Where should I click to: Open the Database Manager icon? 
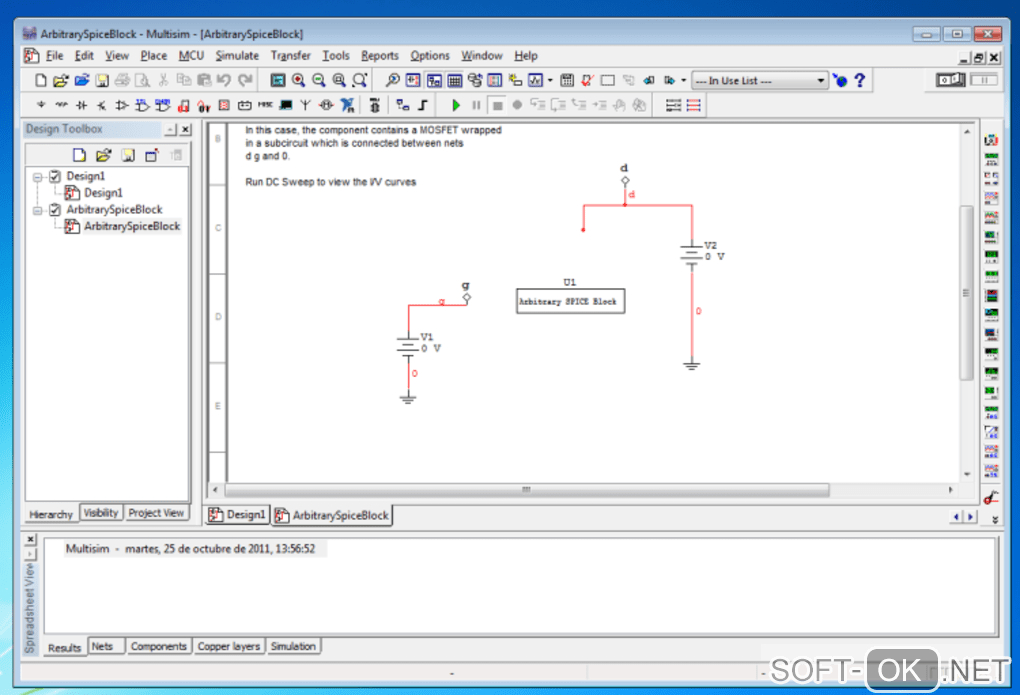pos(475,81)
